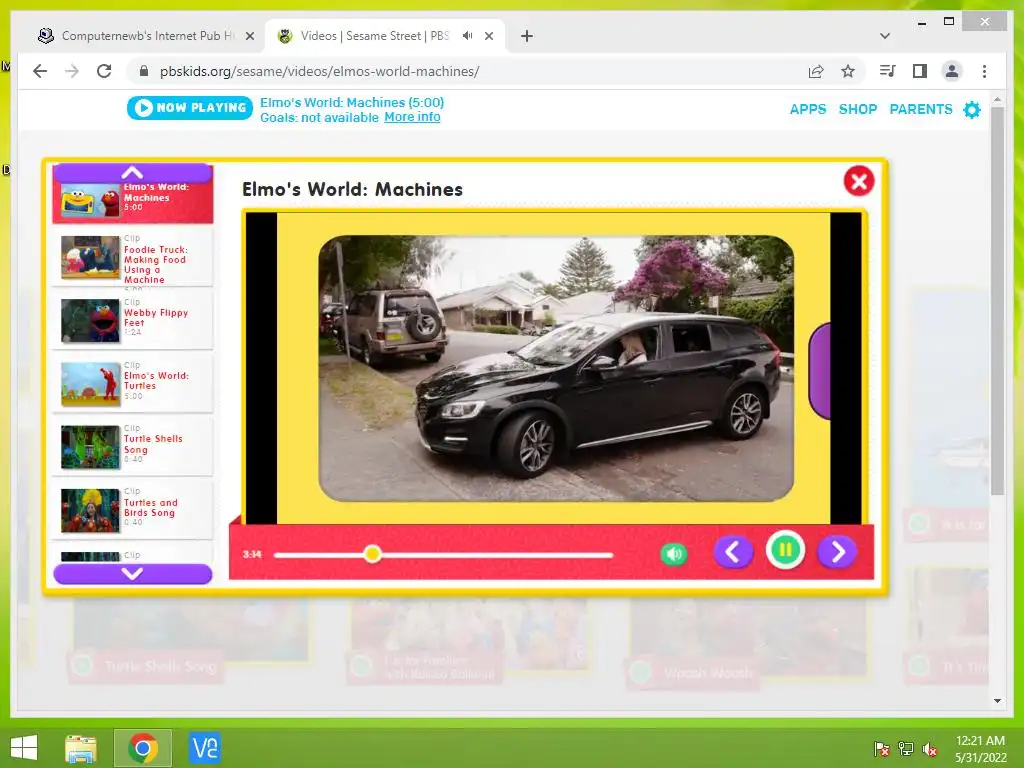The image size is (1024, 768).
Task: Click the video progress slider knob
Action: coord(372,554)
